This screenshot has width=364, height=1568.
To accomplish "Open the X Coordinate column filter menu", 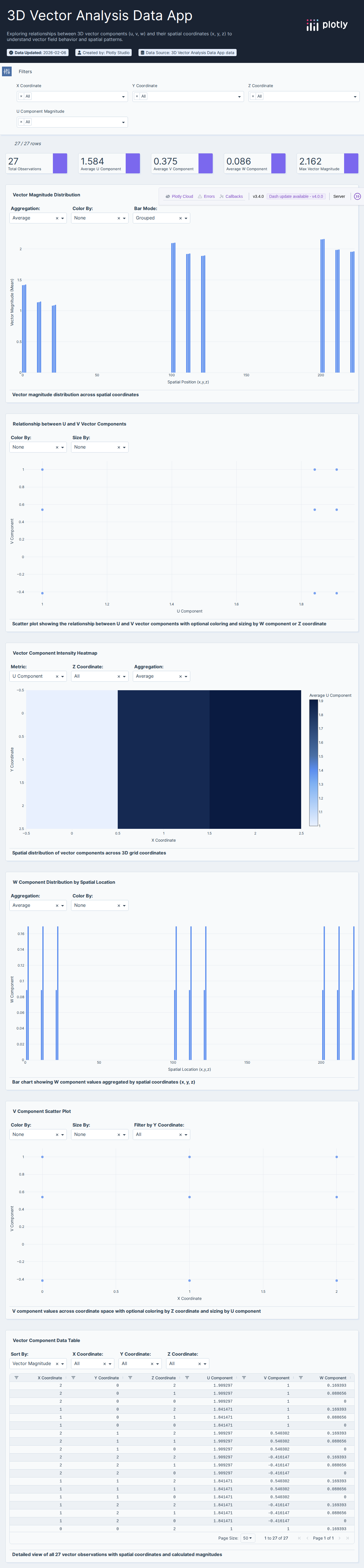I will (x=16, y=1378).
